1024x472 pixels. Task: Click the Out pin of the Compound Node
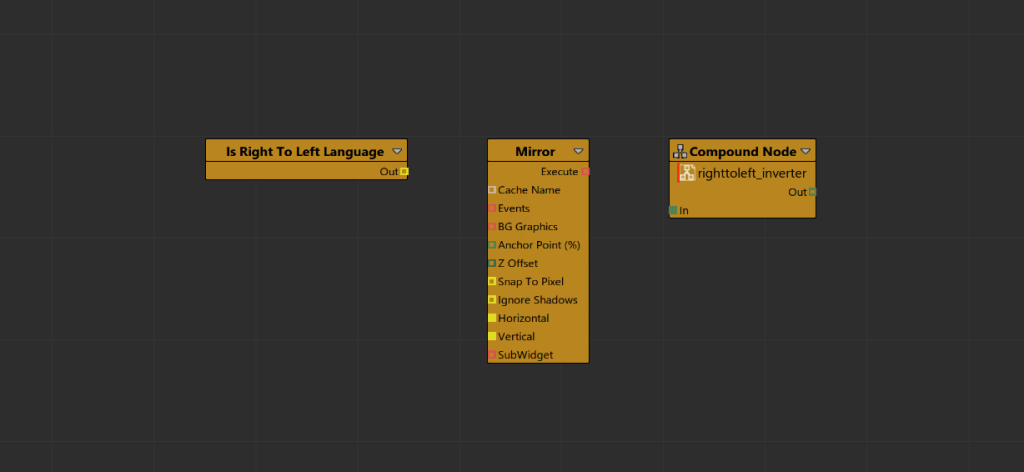pyautogui.click(x=812, y=192)
